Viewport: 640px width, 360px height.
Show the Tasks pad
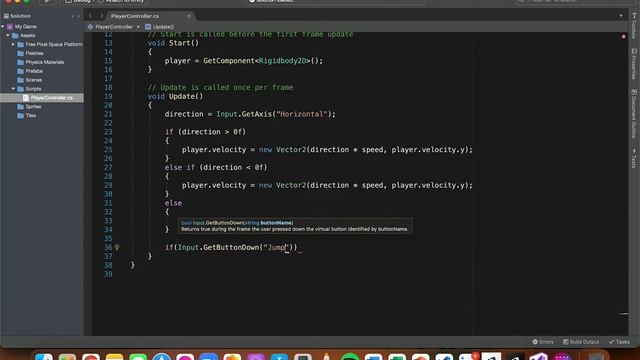coord(619,342)
